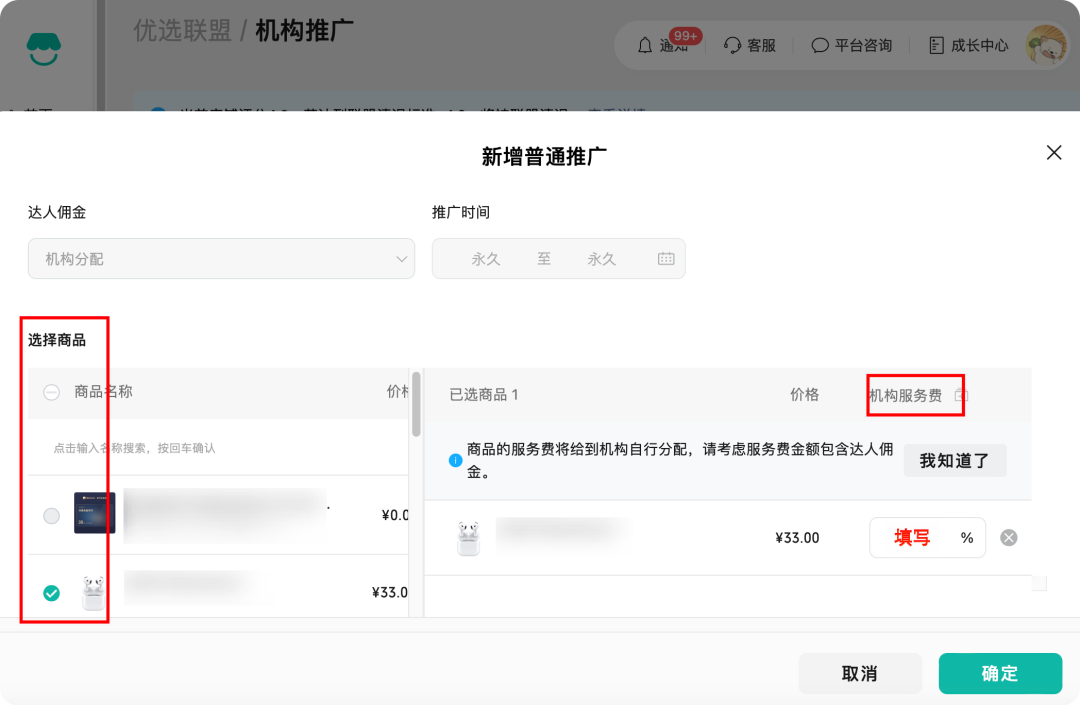Screen dimensions: 1080x705
Task: Click the 机构推广 breadcrumb title
Action: (304, 31)
